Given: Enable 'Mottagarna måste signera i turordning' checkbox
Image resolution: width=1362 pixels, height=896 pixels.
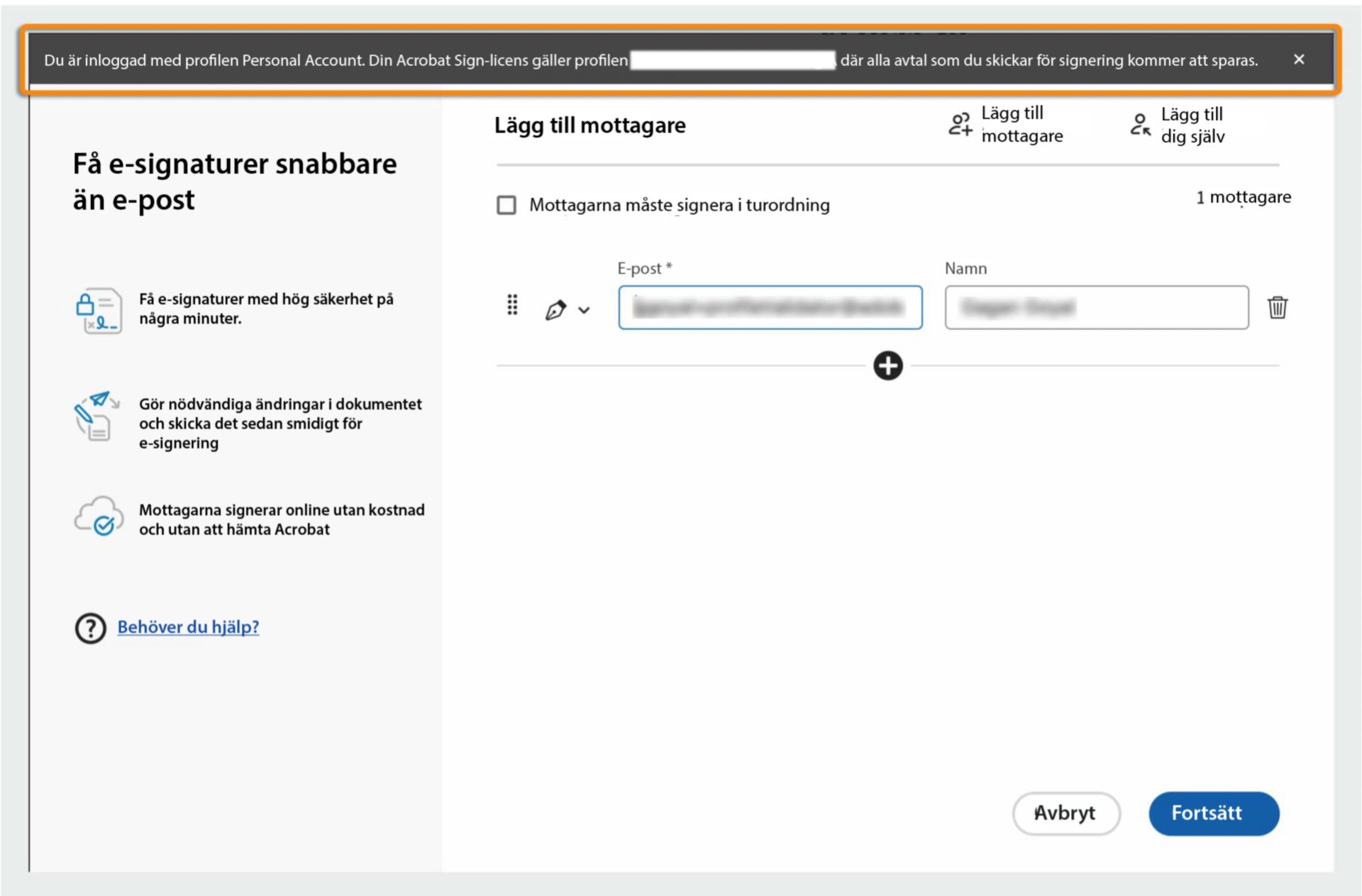Looking at the screenshot, I should click(x=506, y=206).
